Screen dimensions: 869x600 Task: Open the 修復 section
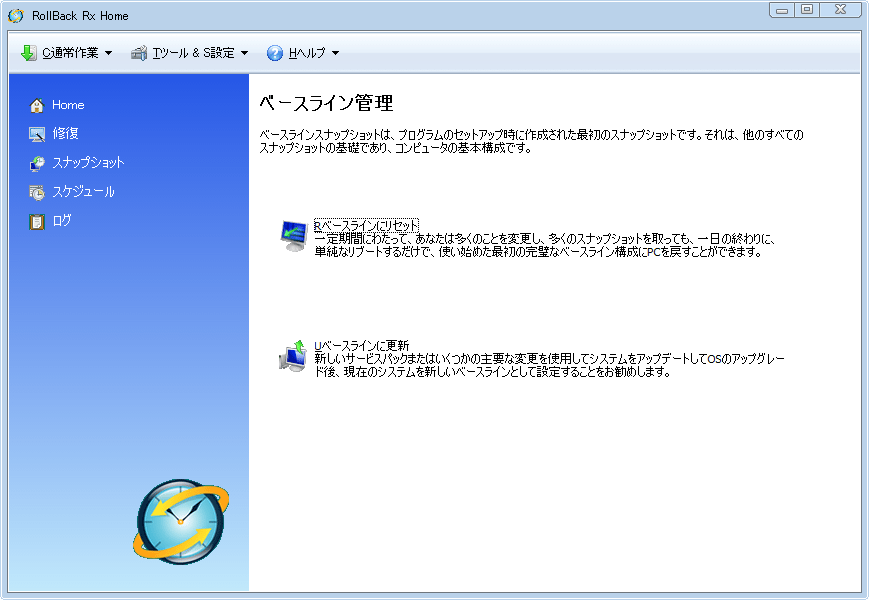pyautogui.click(x=65, y=134)
